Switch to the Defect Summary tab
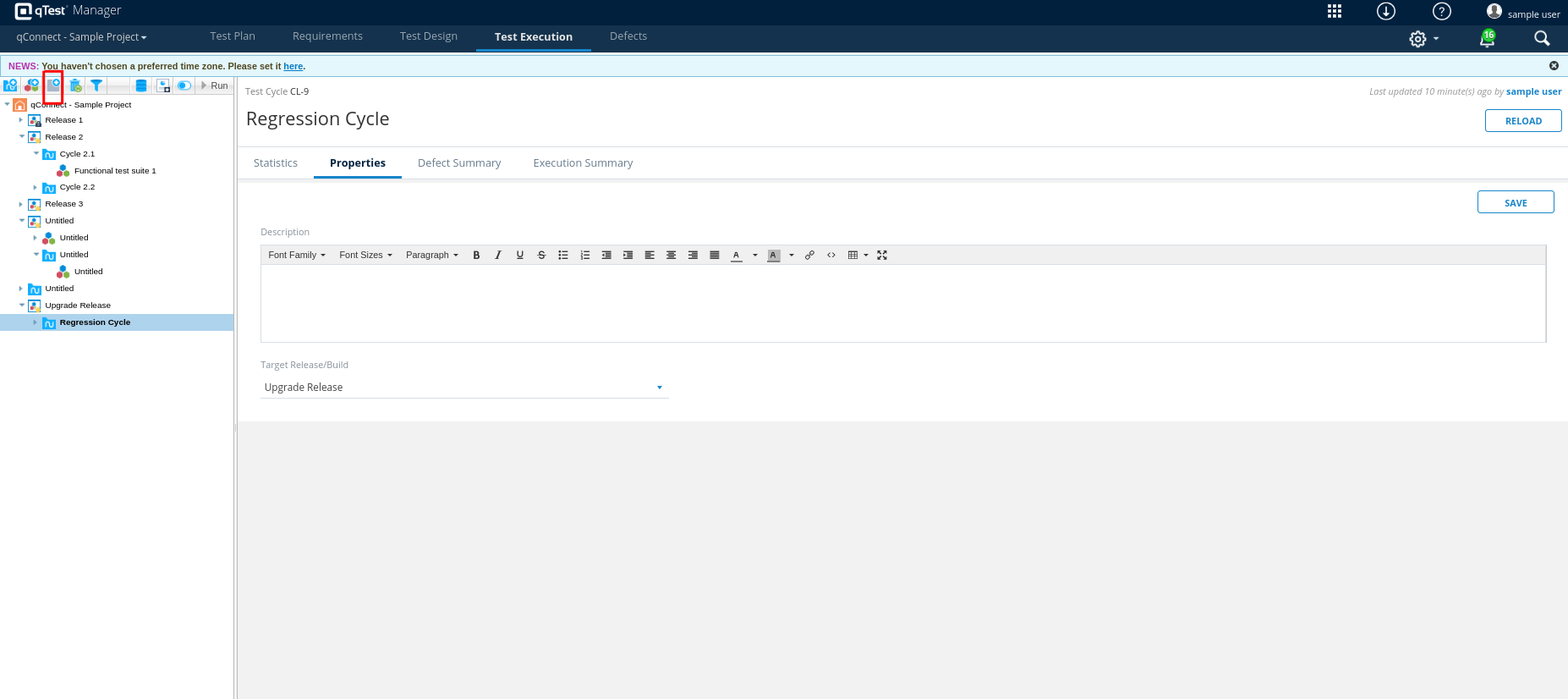The image size is (1568, 699). point(458,163)
